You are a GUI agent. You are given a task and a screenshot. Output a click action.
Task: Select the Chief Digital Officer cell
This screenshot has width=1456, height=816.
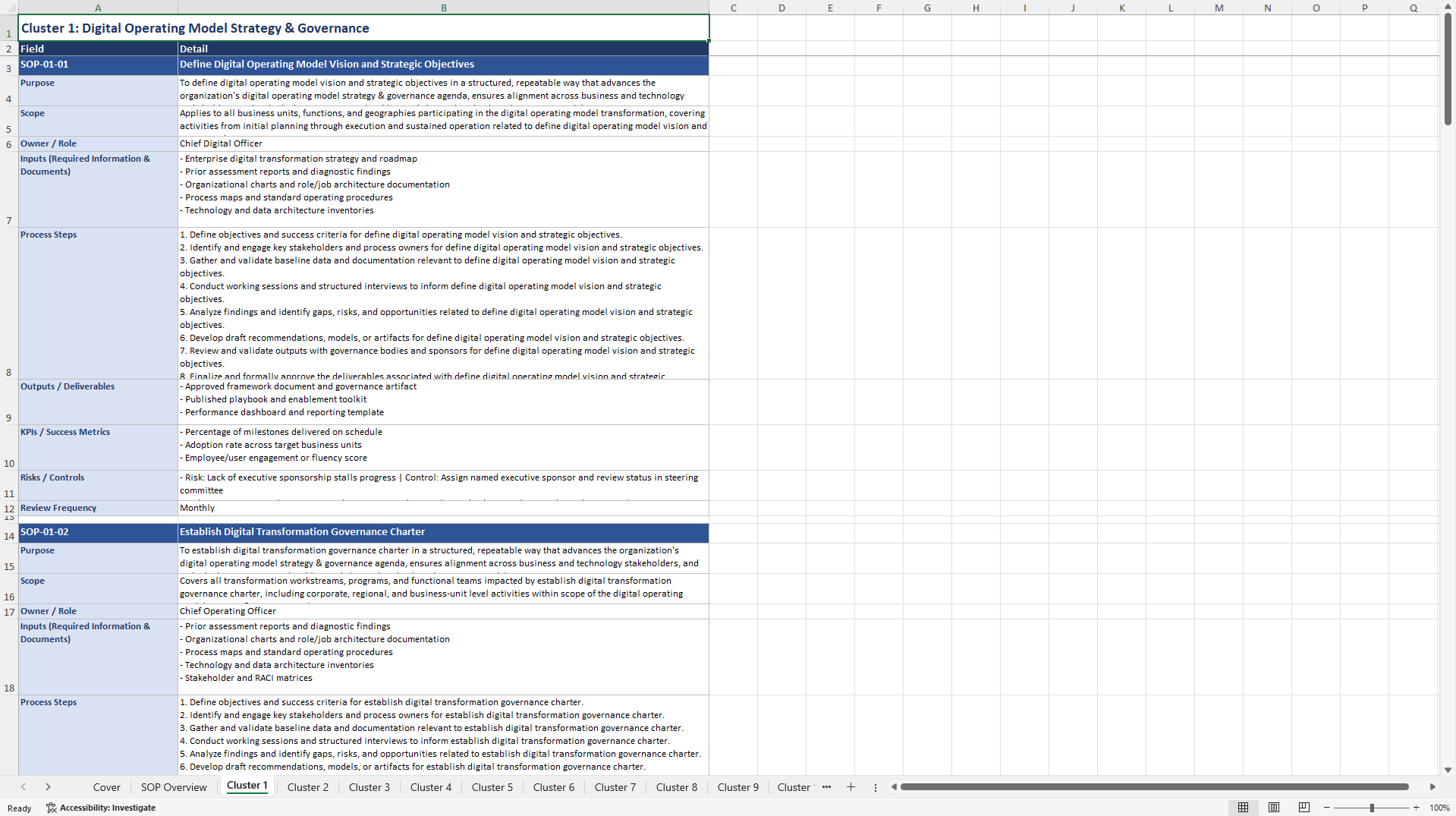(x=444, y=143)
